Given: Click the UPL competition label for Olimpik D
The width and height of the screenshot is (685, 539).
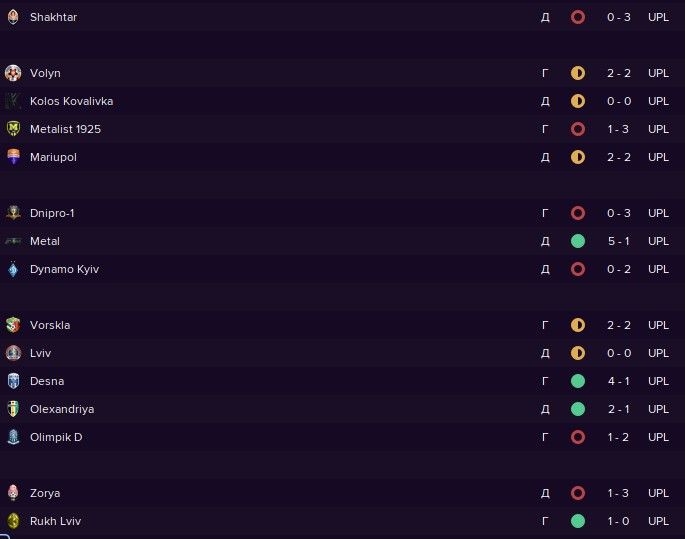Looking at the screenshot, I should click(x=658, y=437).
